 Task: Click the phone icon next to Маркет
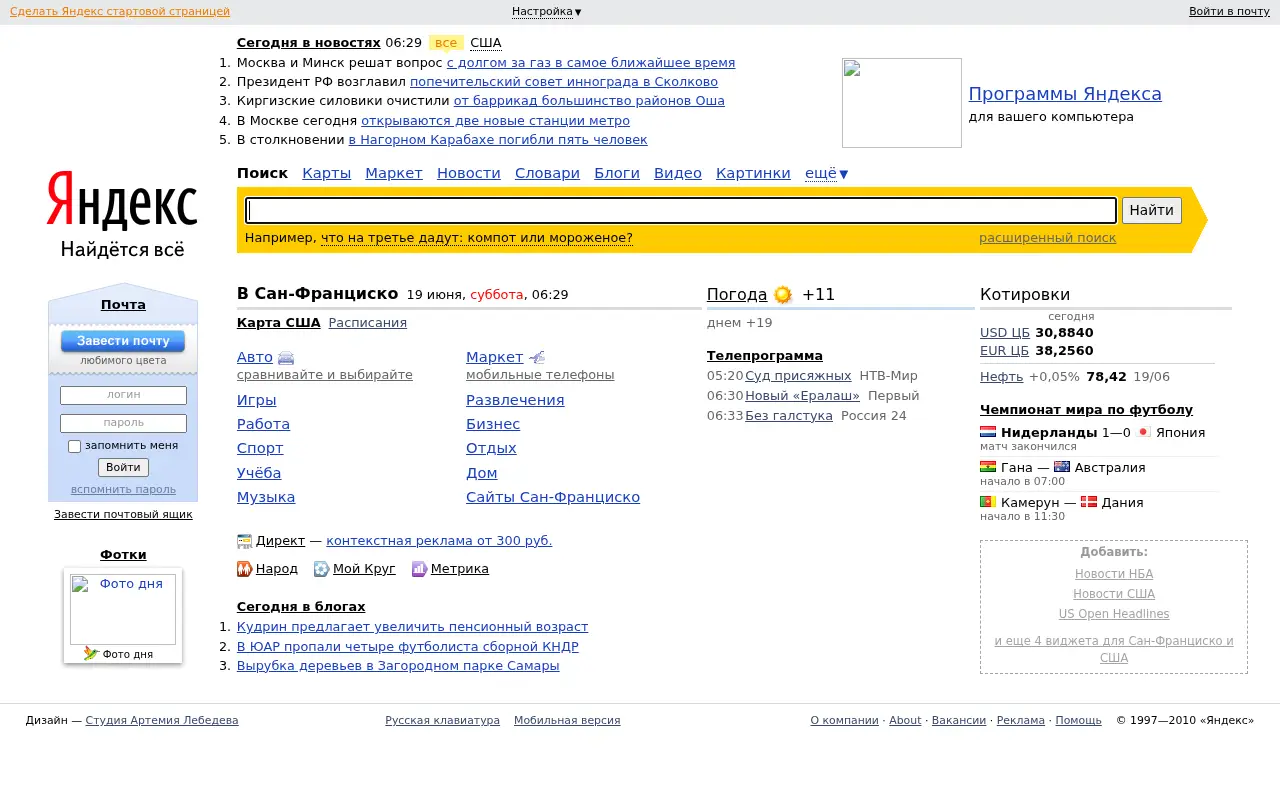click(x=537, y=357)
